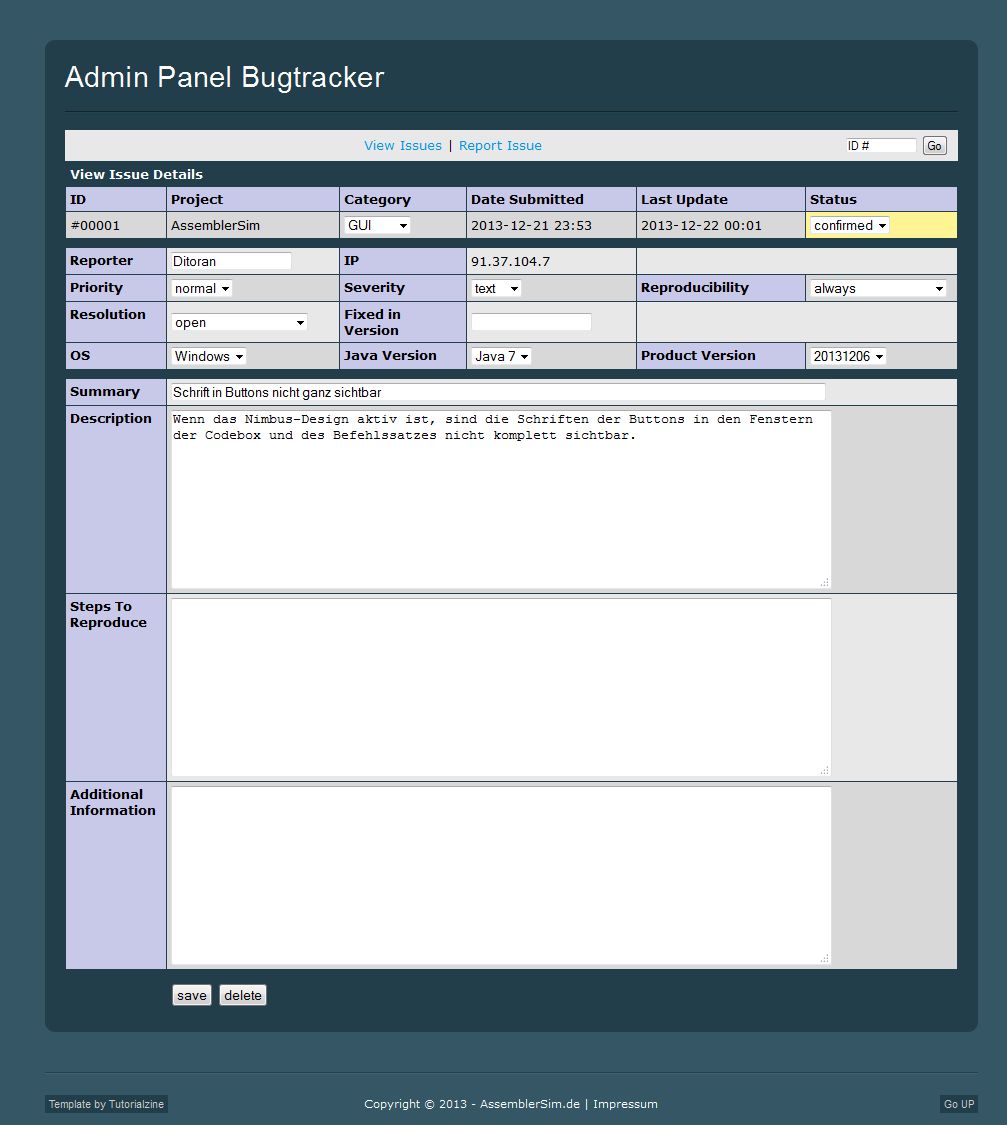This screenshot has height=1125, width=1007.
Task: Open the Impressum link in the footer
Action: 625,1105
